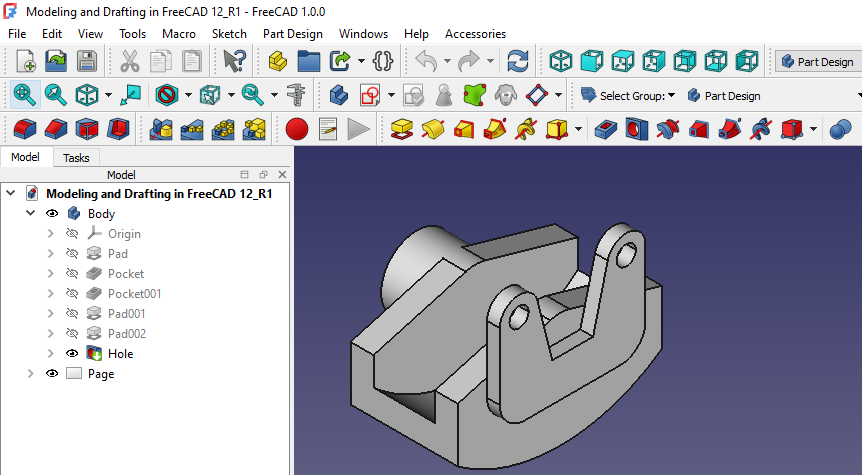Toggle visibility of the Page item

point(52,374)
